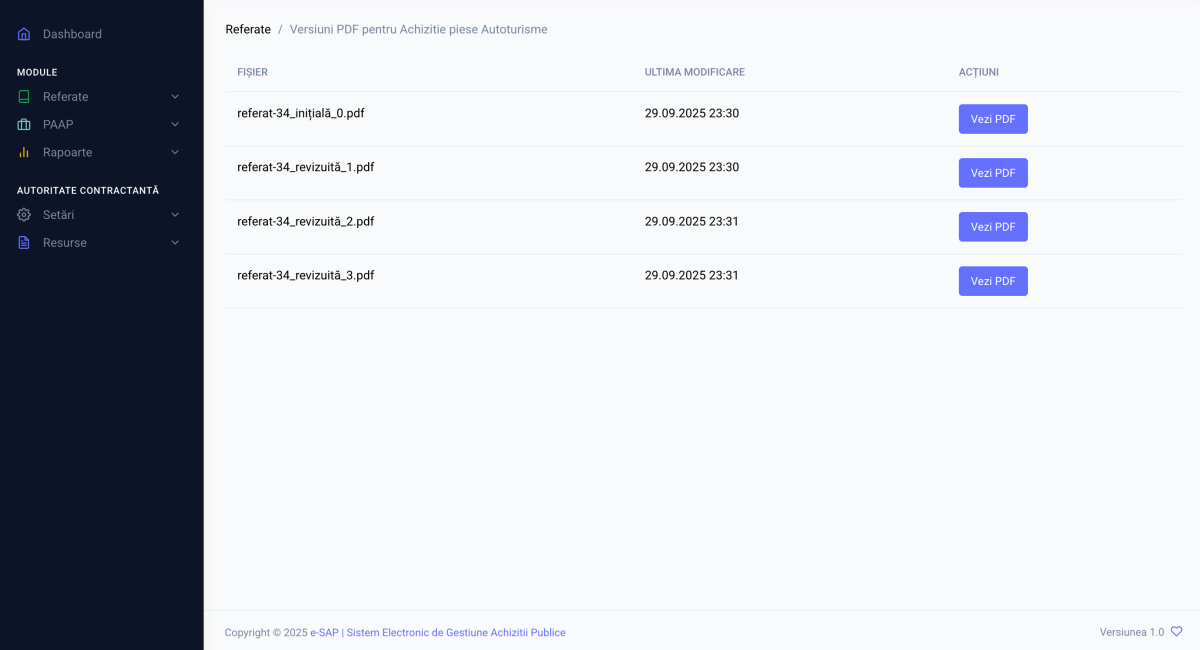Click the PAAP briefcase icon
The image size is (1200, 650).
point(24,125)
